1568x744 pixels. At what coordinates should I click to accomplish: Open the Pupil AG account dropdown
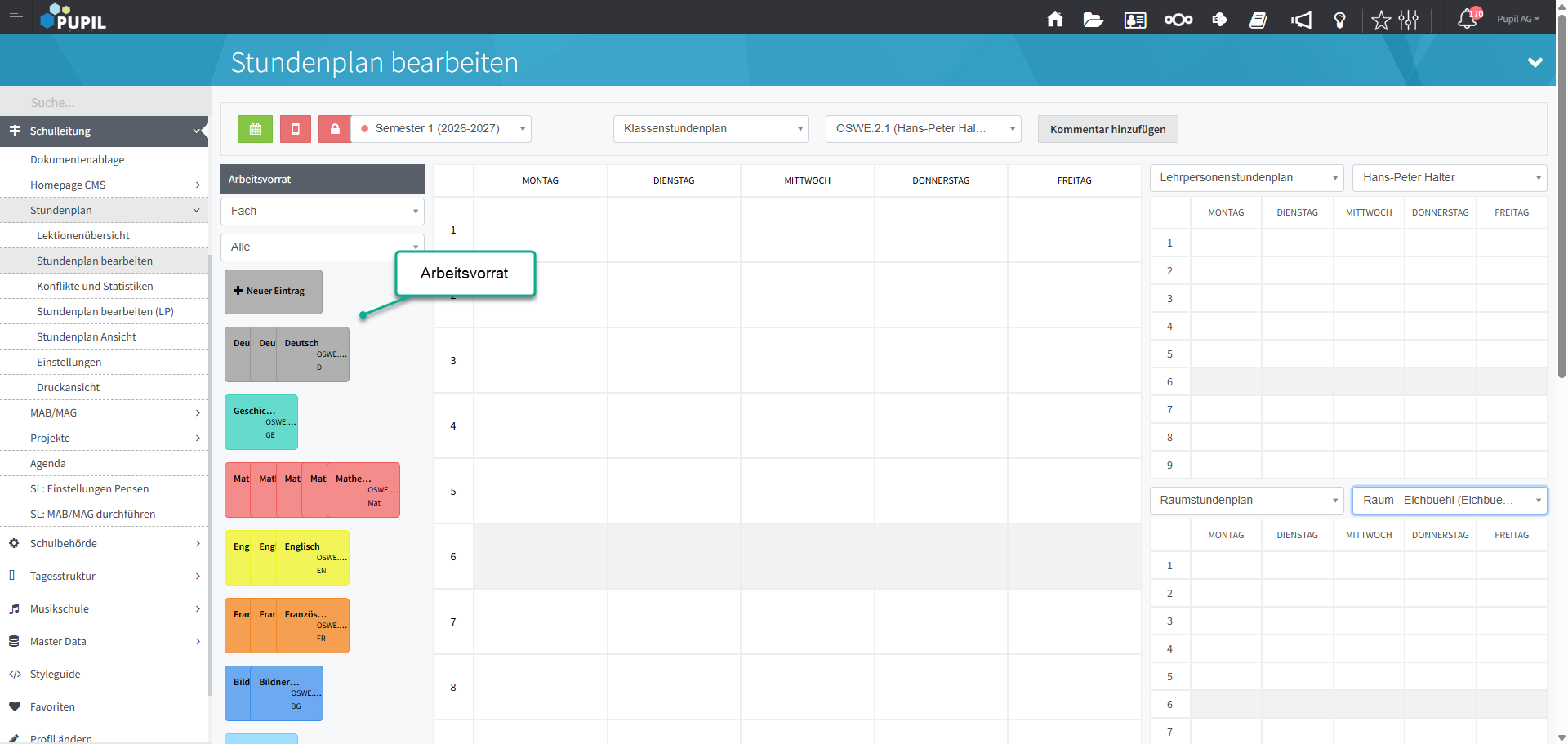pos(1517,19)
